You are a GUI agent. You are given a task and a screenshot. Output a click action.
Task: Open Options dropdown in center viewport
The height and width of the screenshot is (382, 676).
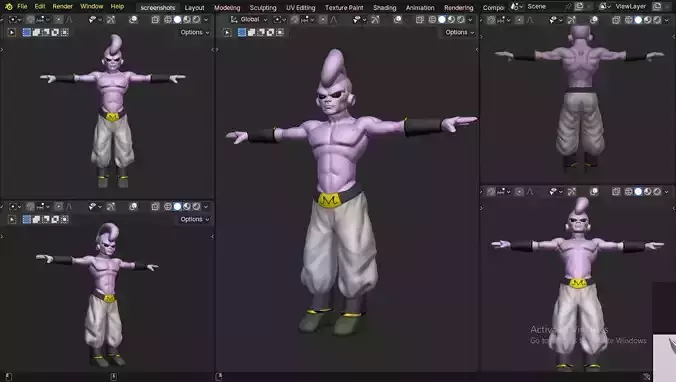tap(460, 32)
